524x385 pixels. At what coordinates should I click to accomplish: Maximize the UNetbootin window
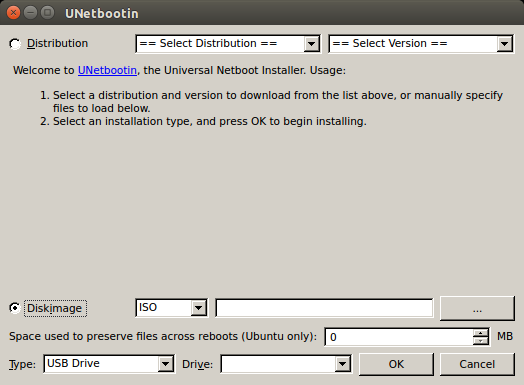[x=47, y=13]
